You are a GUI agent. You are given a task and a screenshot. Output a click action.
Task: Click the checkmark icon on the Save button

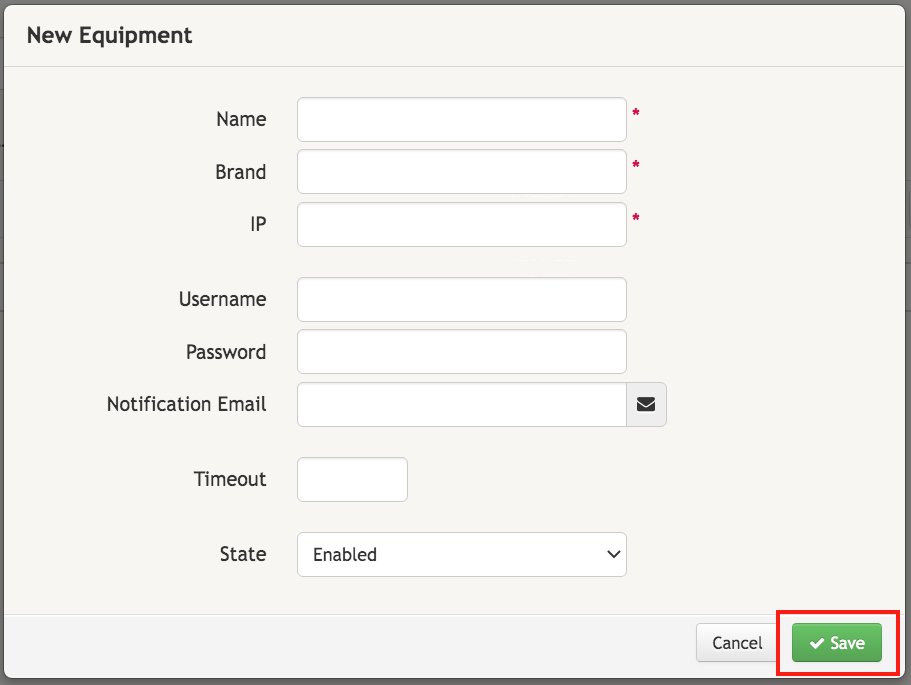click(817, 643)
